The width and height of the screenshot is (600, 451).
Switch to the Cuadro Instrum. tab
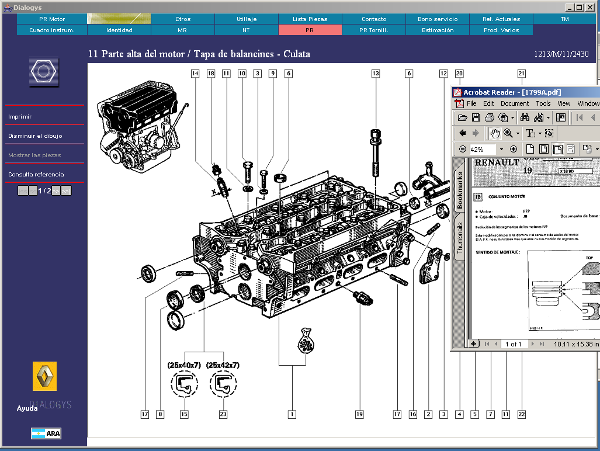(x=52, y=30)
